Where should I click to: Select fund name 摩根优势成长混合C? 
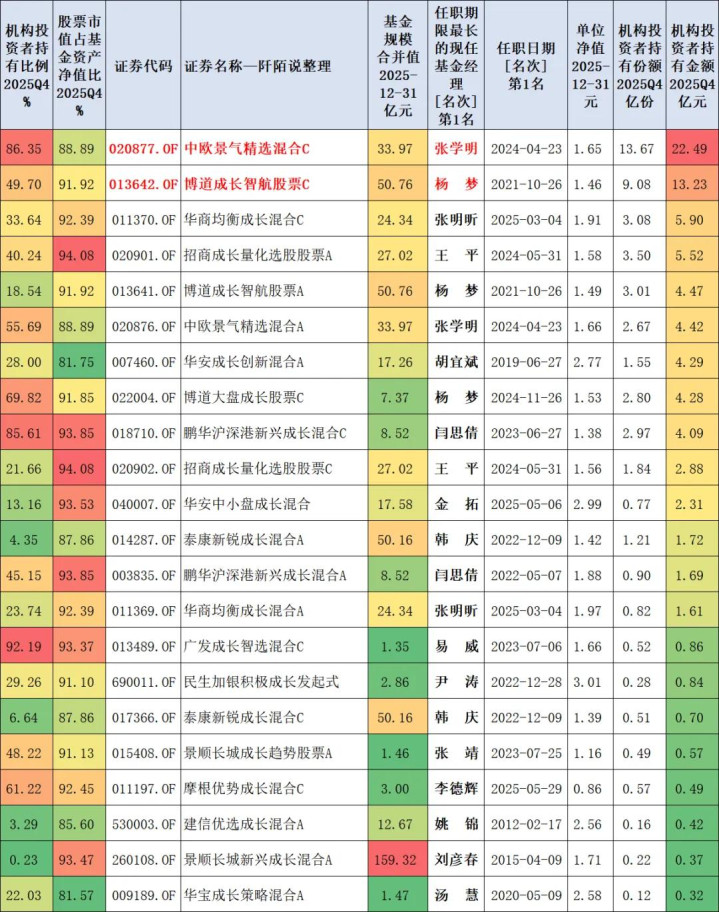click(x=244, y=789)
